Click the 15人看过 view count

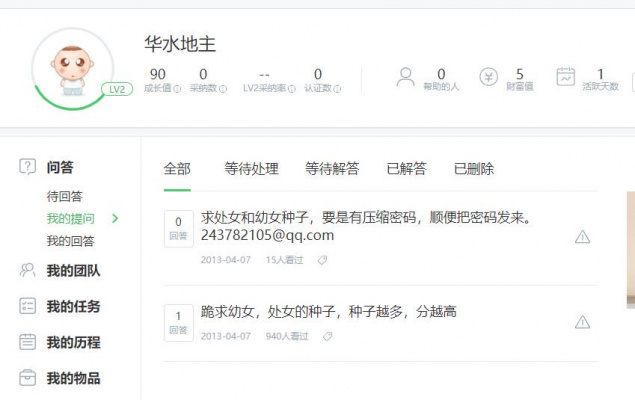click(284, 260)
